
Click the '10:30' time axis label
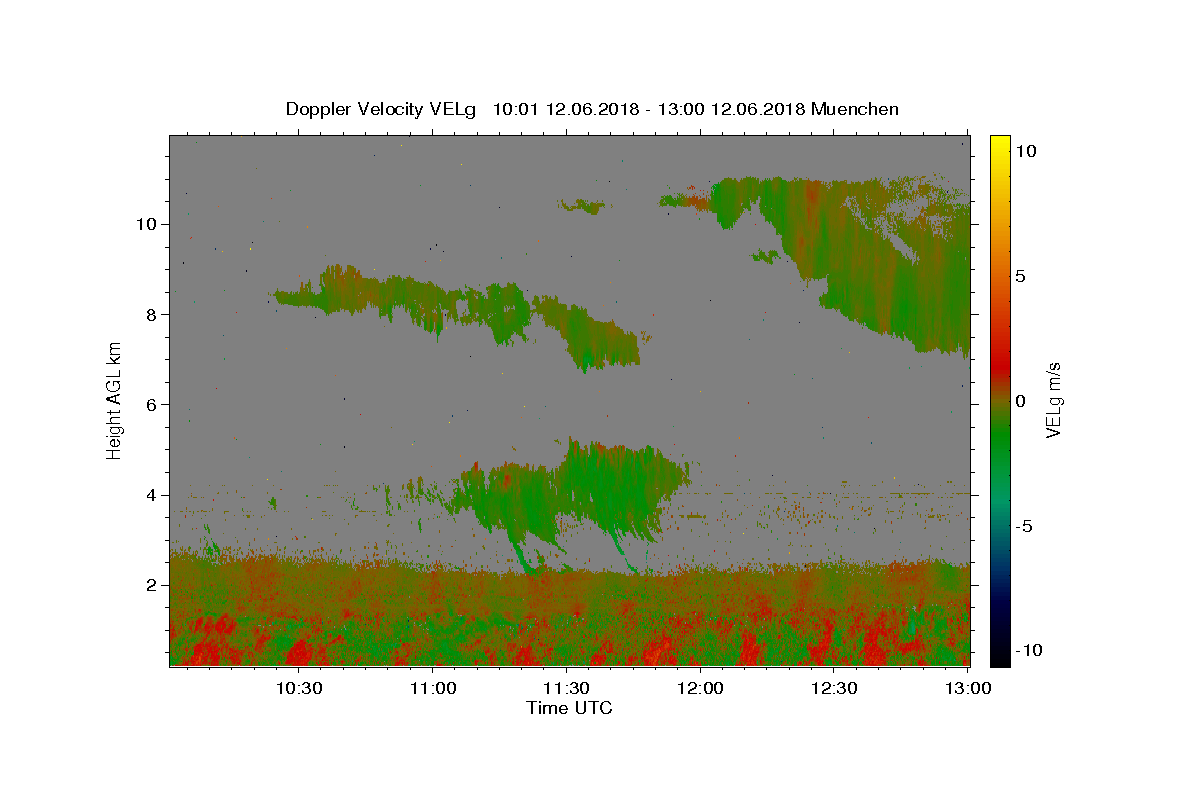[298, 688]
